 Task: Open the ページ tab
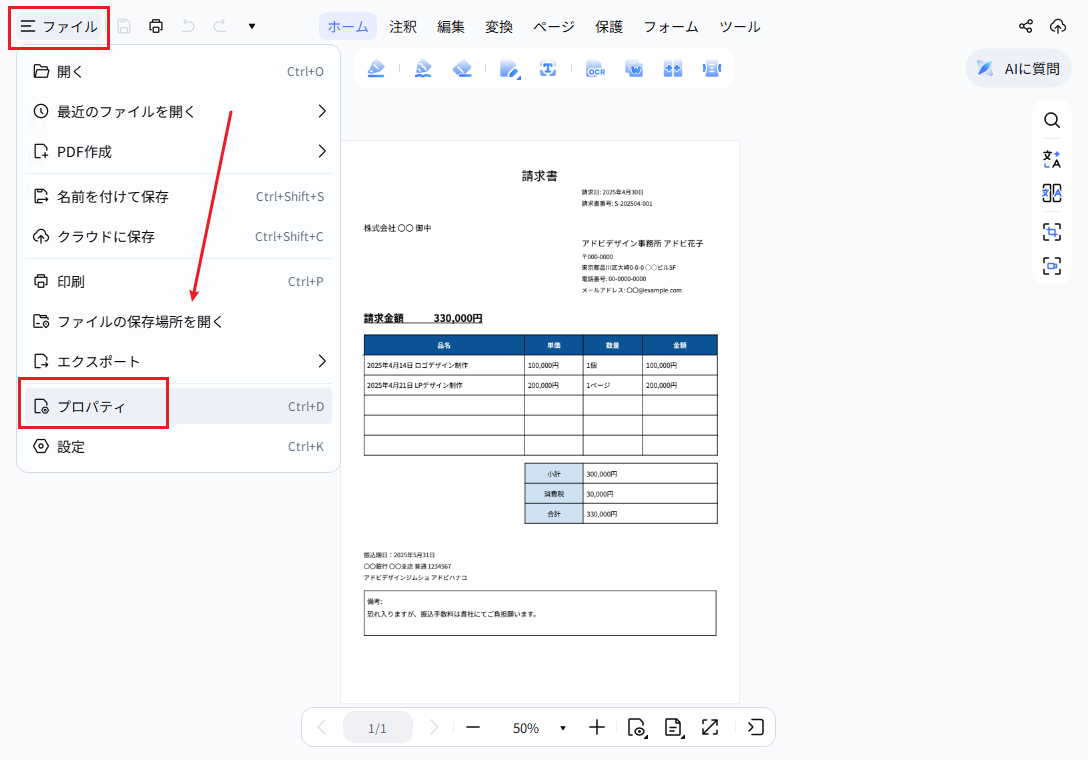(554, 26)
